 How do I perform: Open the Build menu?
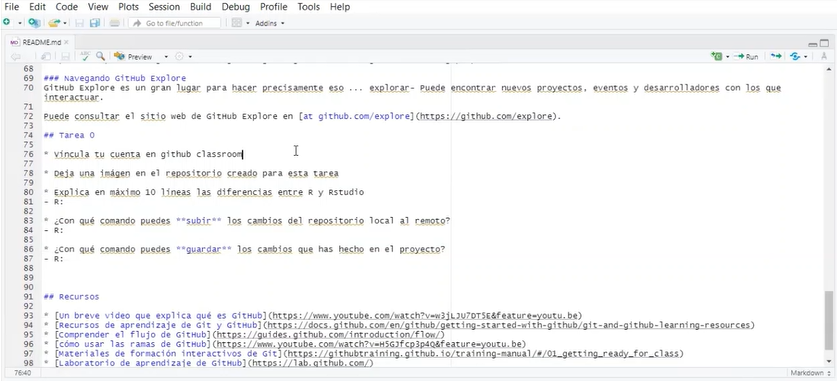click(x=201, y=7)
